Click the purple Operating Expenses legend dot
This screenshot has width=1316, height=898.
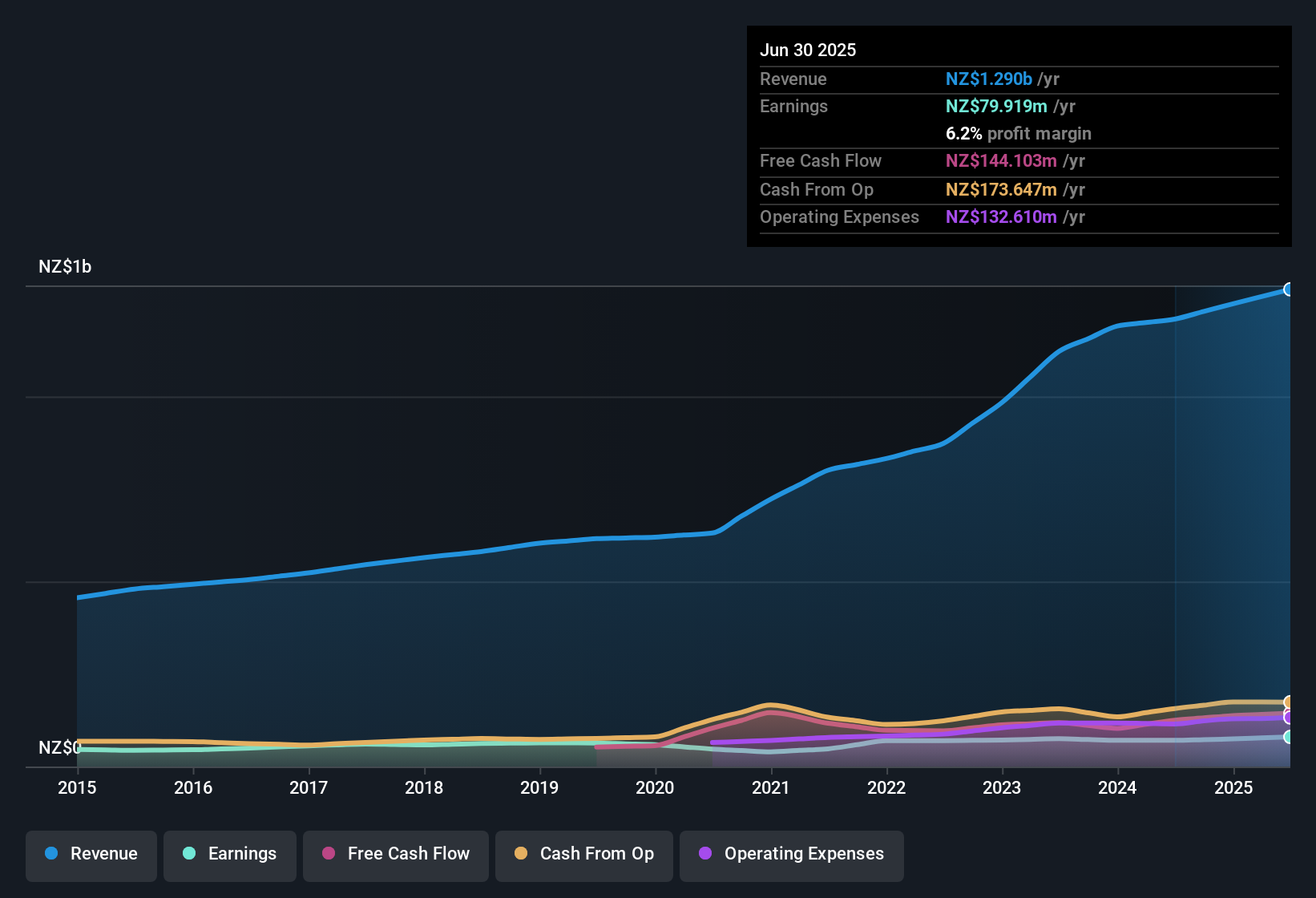pyautogui.click(x=705, y=855)
